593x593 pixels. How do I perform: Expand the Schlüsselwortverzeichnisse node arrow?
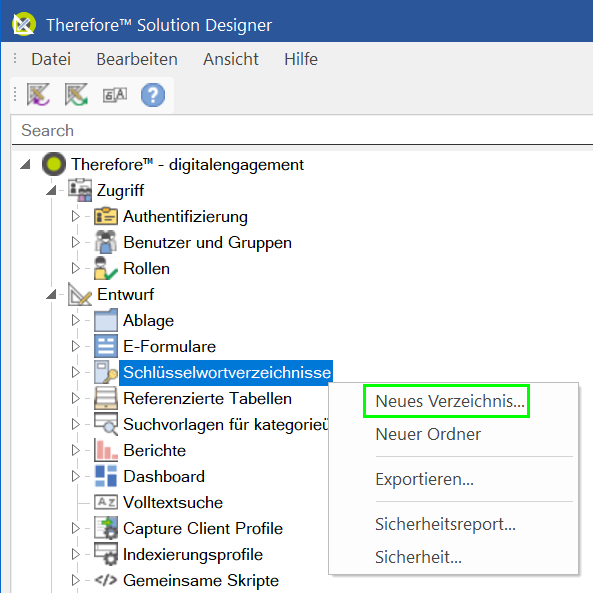click(76, 372)
